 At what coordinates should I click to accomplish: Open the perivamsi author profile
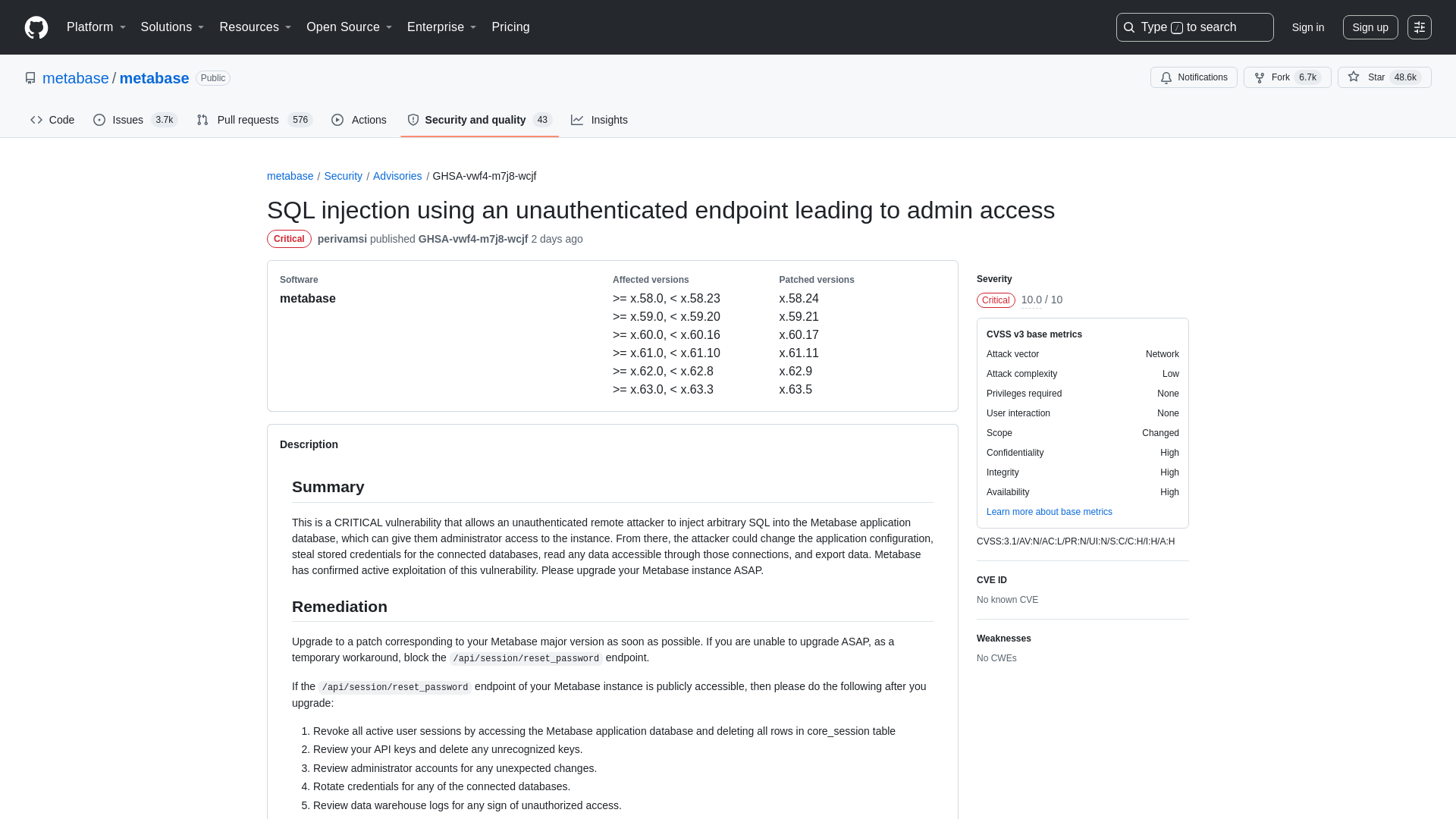[342, 239]
